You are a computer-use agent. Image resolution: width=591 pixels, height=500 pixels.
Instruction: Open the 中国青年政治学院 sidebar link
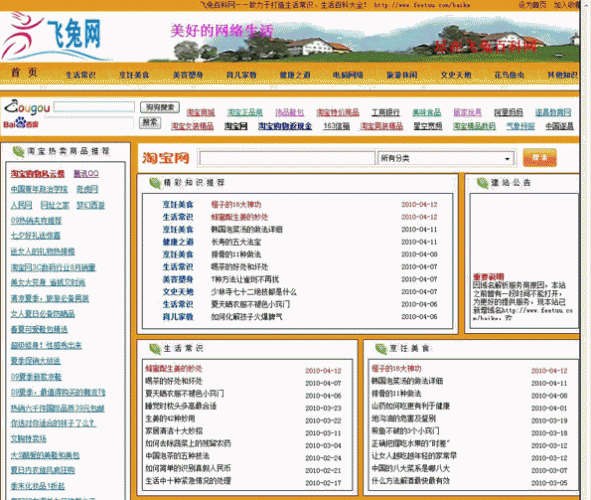[x=39, y=189]
